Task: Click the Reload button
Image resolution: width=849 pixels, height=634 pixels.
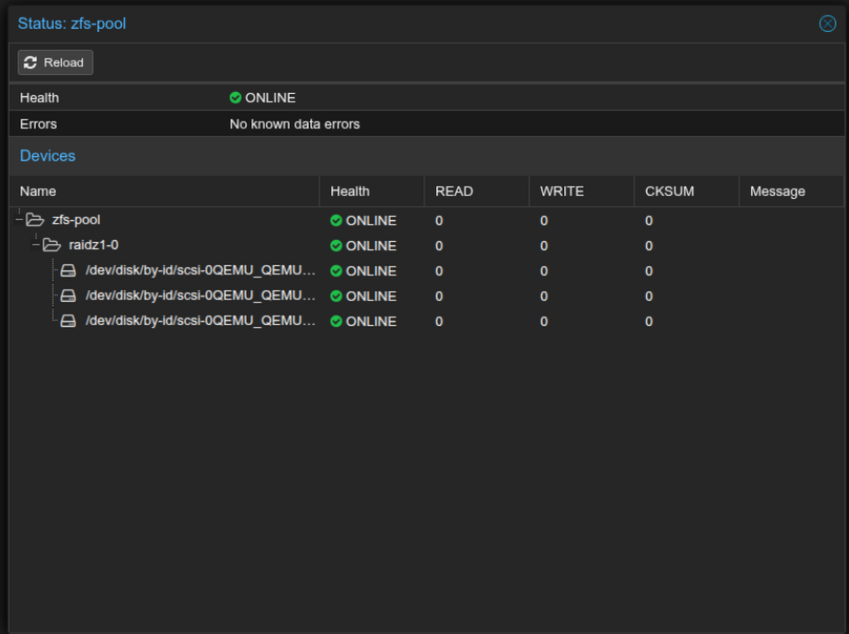Action: pos(55,62)
